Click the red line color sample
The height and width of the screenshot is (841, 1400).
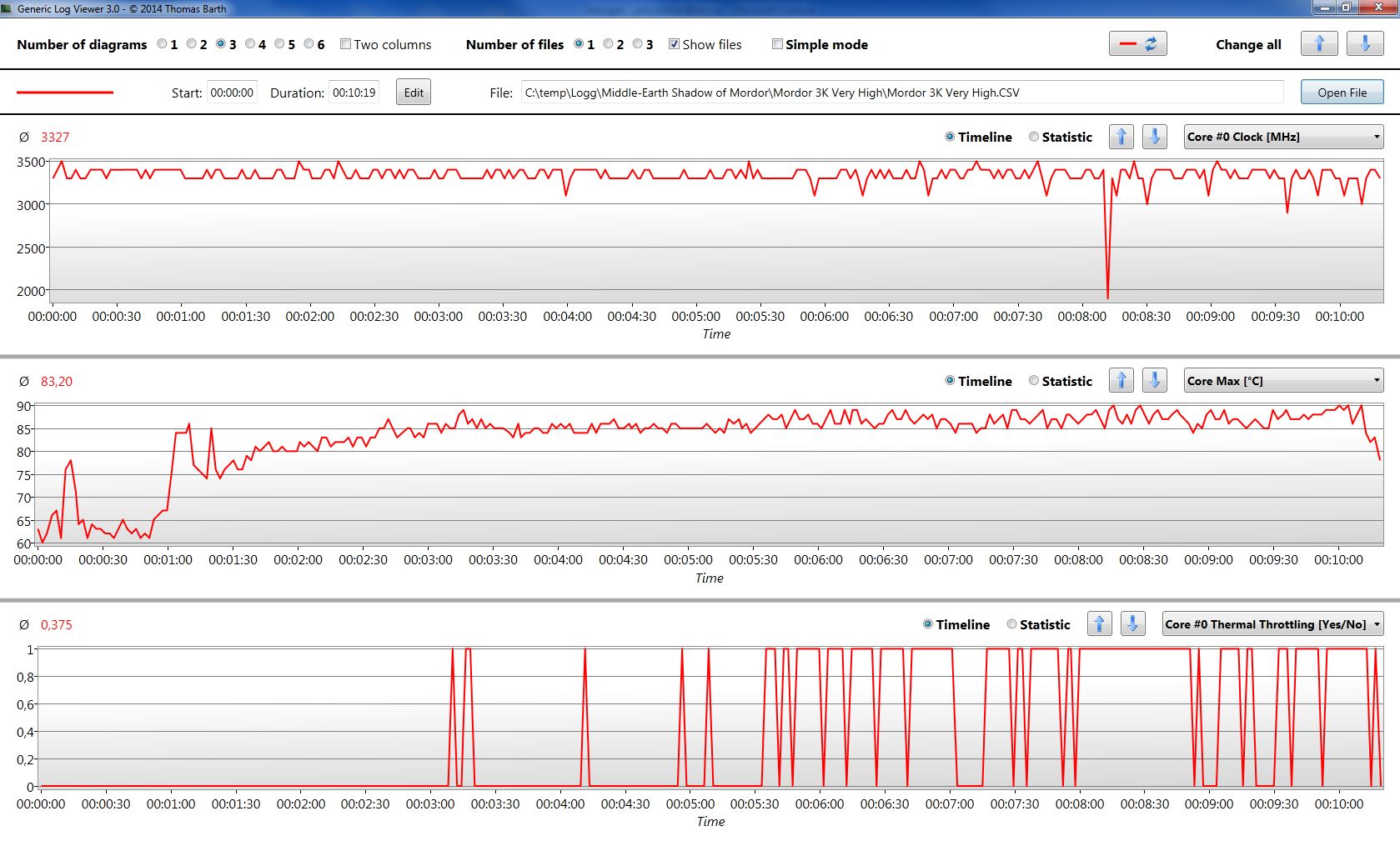coord(65,93)
